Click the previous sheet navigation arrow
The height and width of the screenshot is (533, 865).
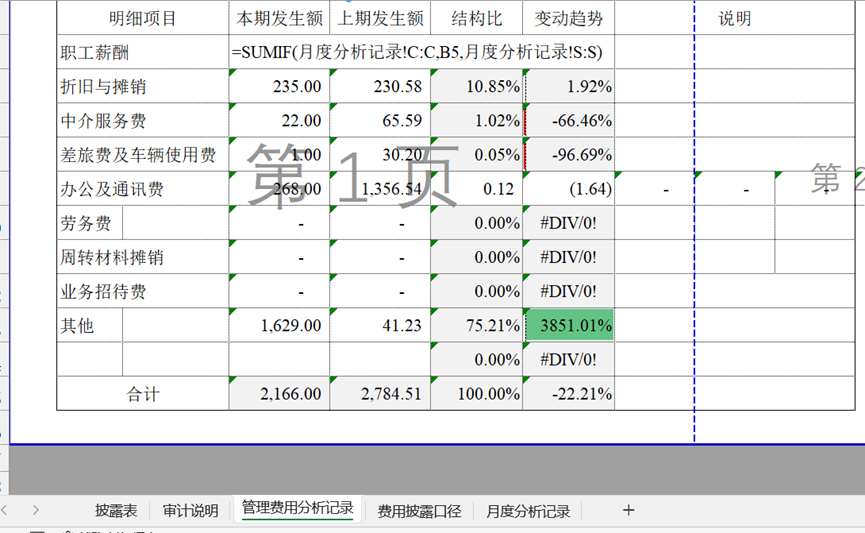coord(8,510)
